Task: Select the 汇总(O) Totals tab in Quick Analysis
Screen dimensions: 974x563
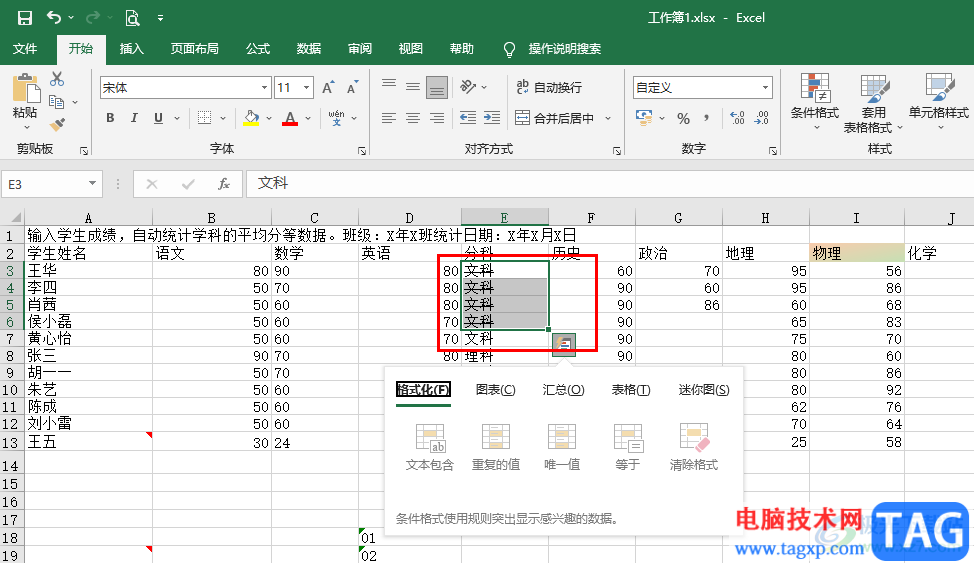Action: [x=563, y=390]
